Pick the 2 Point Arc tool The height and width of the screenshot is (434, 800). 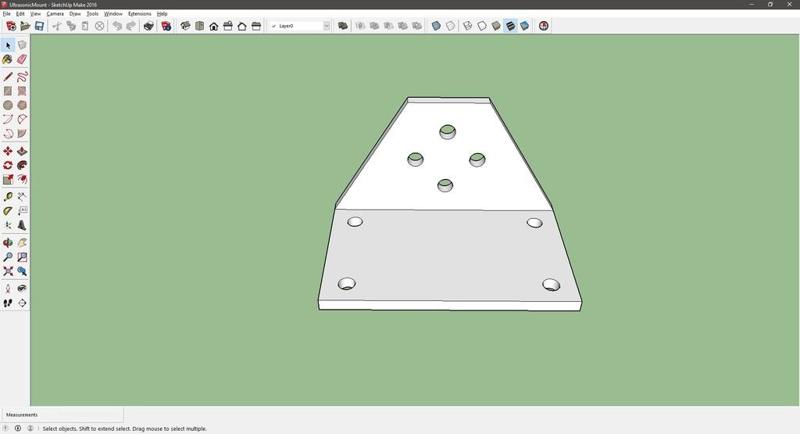[22, 119]
